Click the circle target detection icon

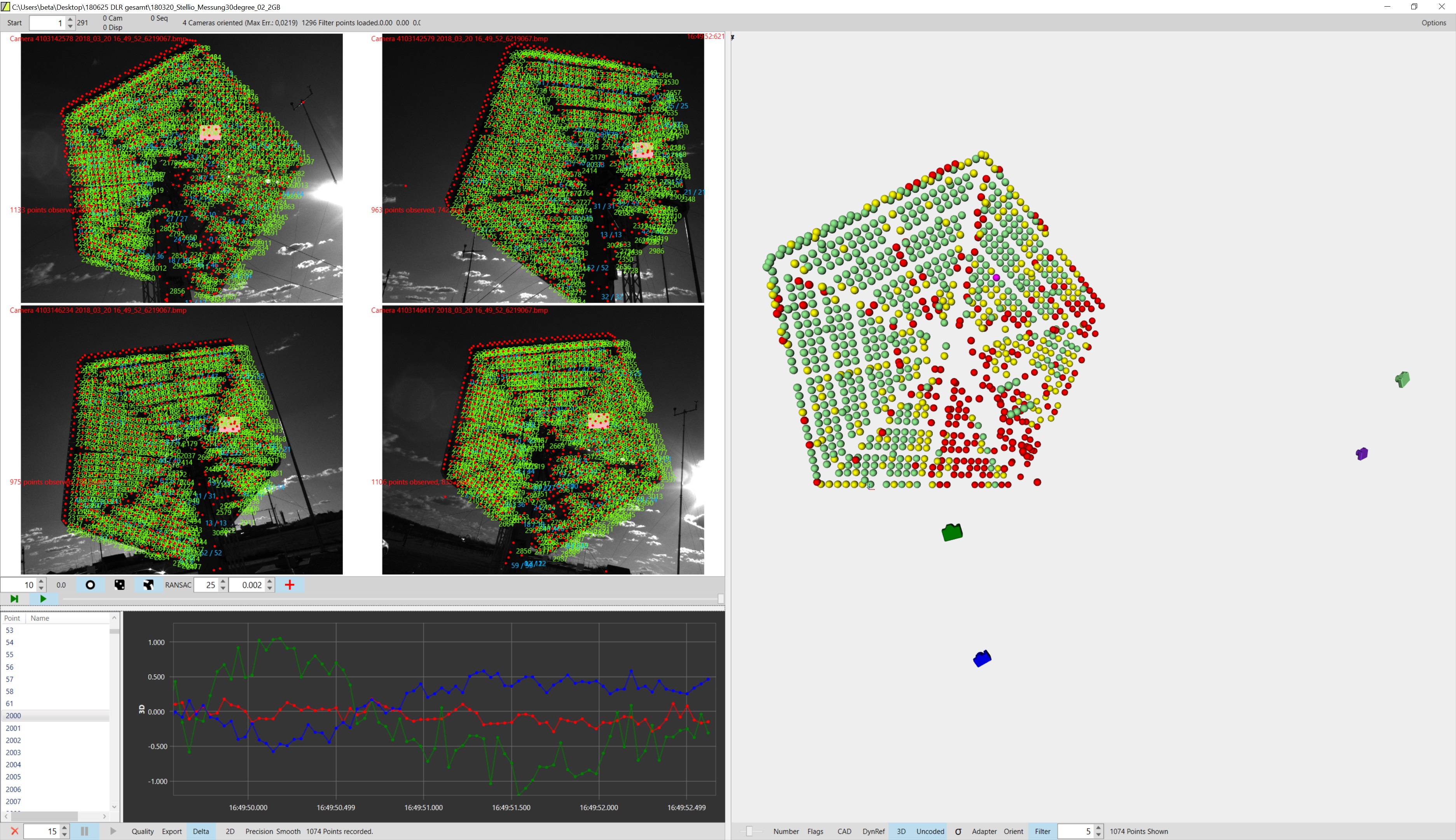point(90,585)
